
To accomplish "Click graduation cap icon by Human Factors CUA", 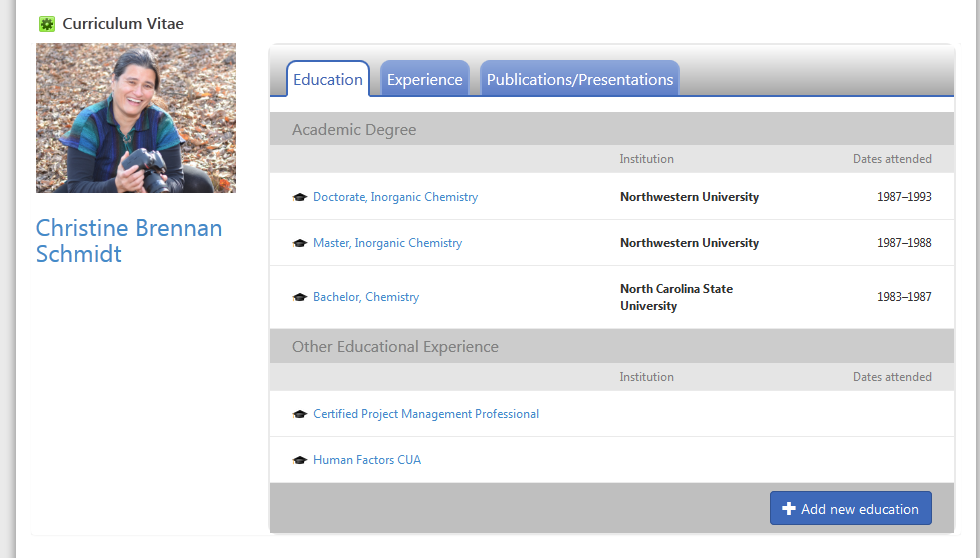I will click(x=300, y=461).
